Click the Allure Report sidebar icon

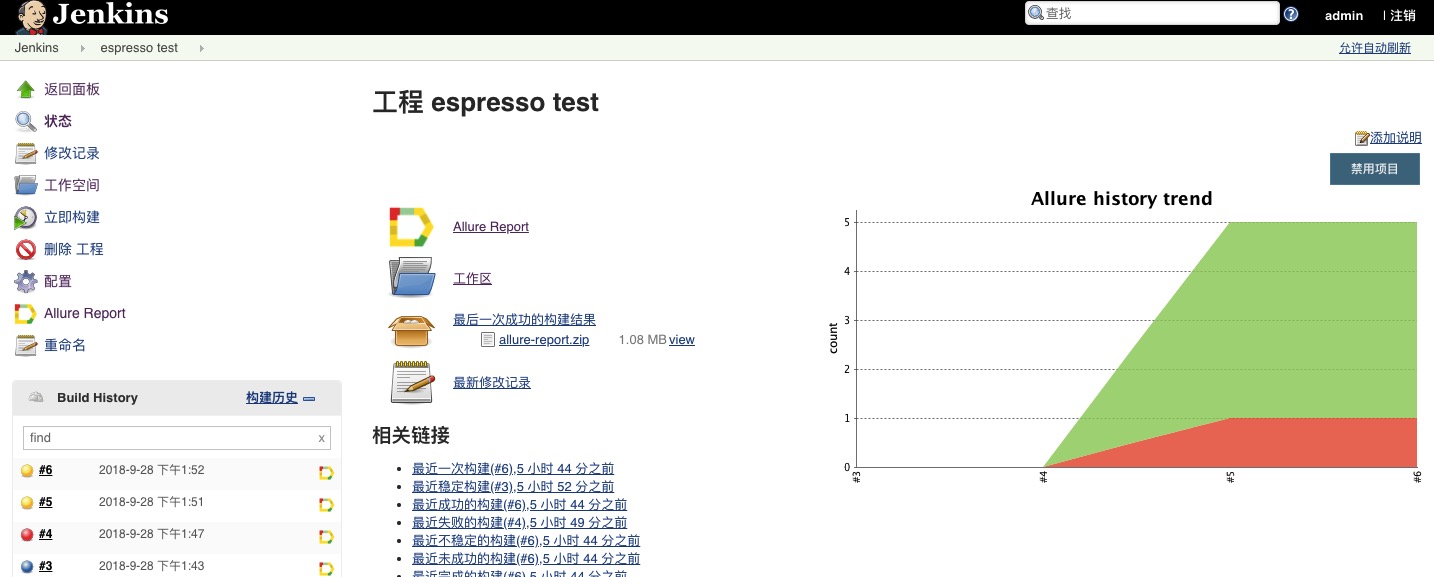[x=26, y=313]
